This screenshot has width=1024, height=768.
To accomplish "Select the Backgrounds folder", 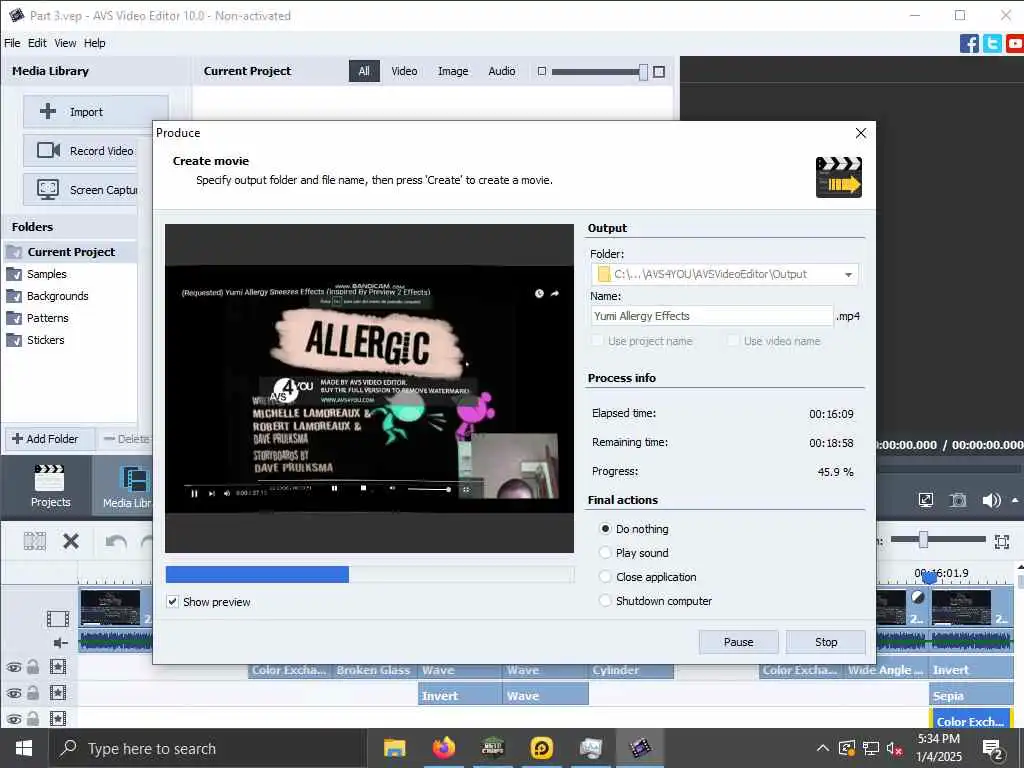I will [57, 296].
